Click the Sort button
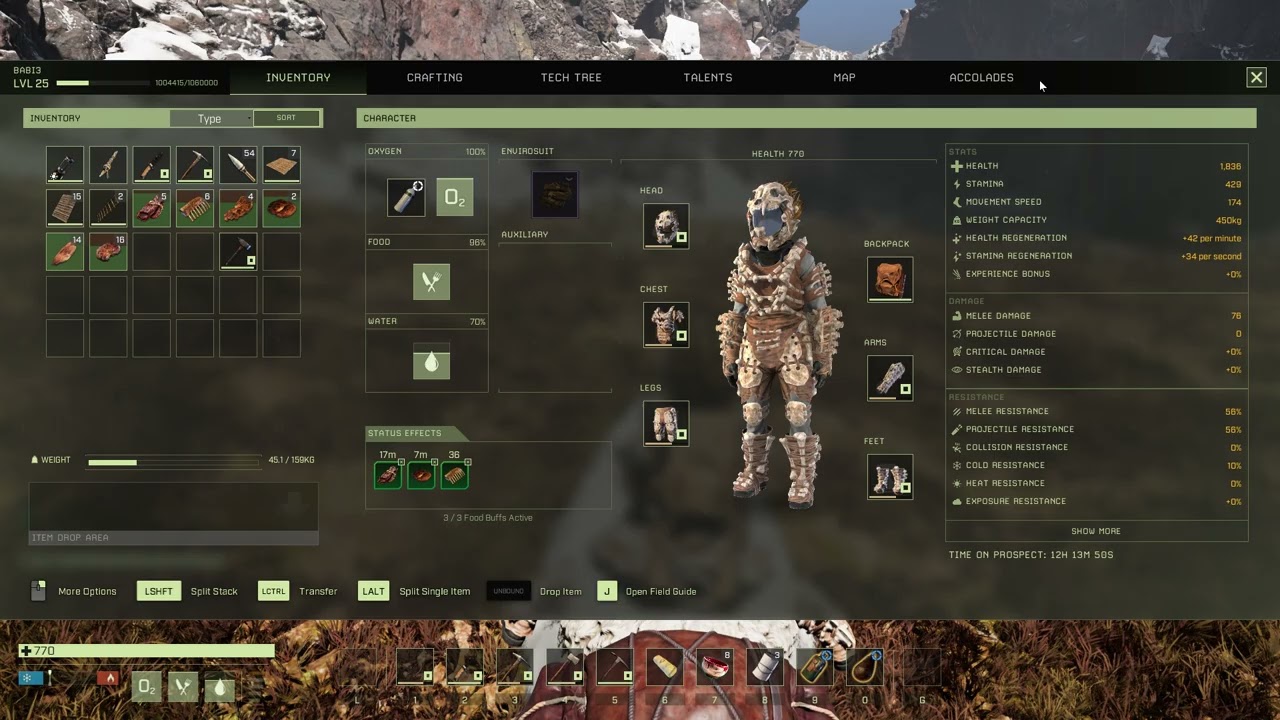 [286, 118]
